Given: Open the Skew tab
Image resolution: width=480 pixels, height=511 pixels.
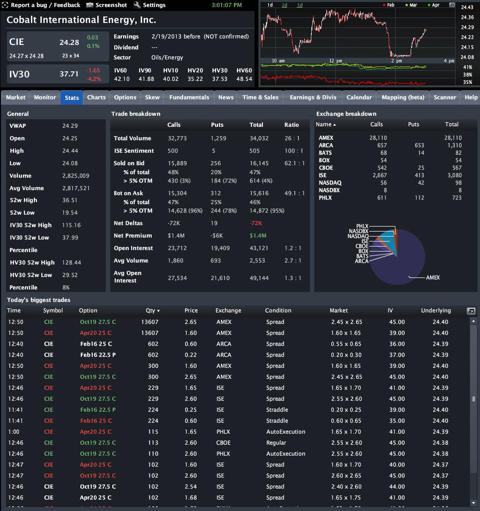Looking at the screenshot, I should [x=152, y=97].
